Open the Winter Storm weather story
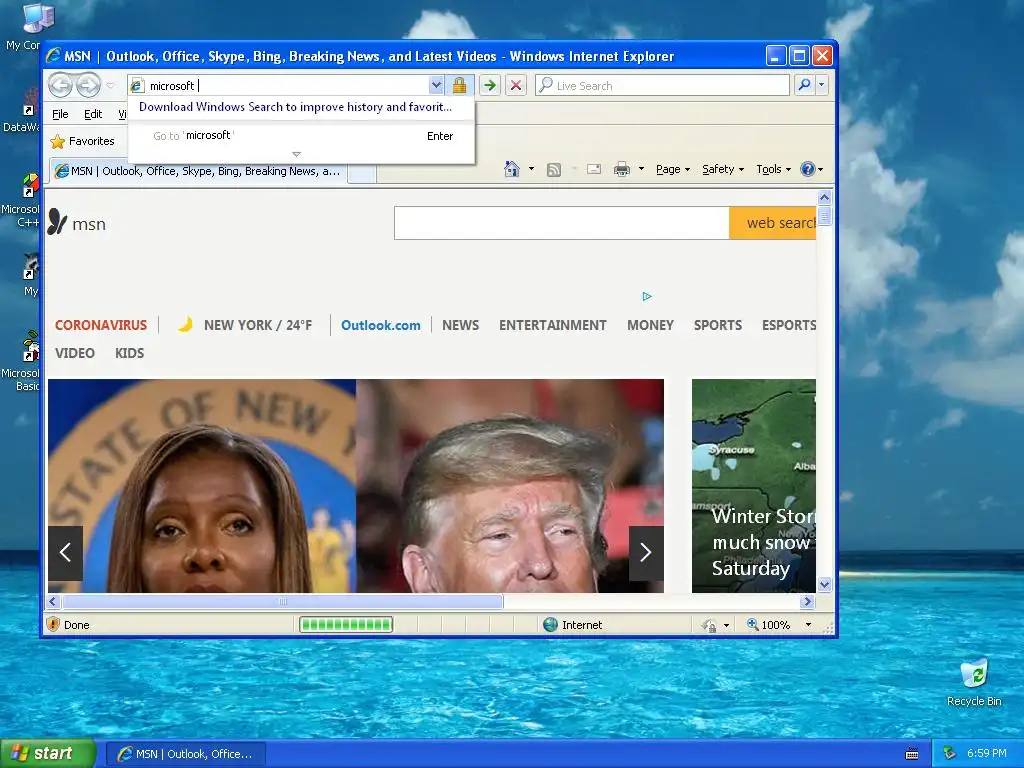This screenshot has height=768, width=1024. 754,486
